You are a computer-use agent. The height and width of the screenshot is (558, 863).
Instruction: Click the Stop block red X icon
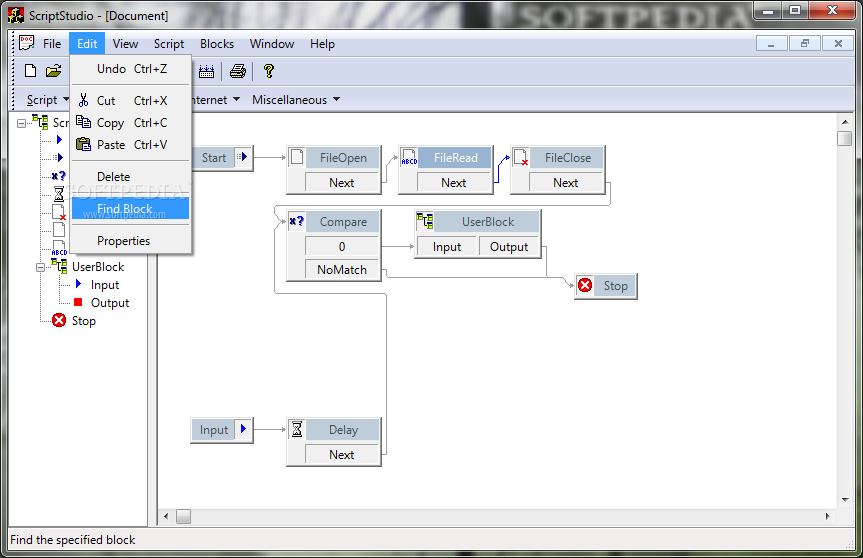[585, 285]
